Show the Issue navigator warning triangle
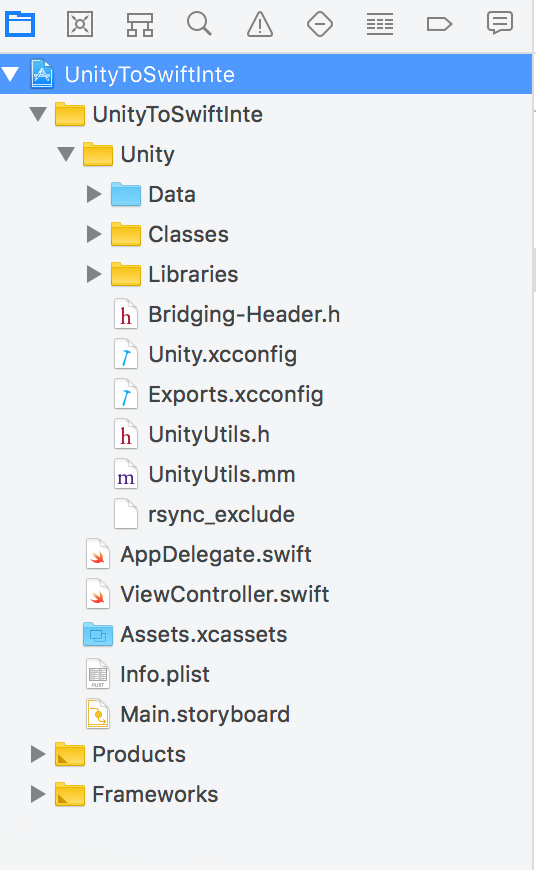 point(260,24)
